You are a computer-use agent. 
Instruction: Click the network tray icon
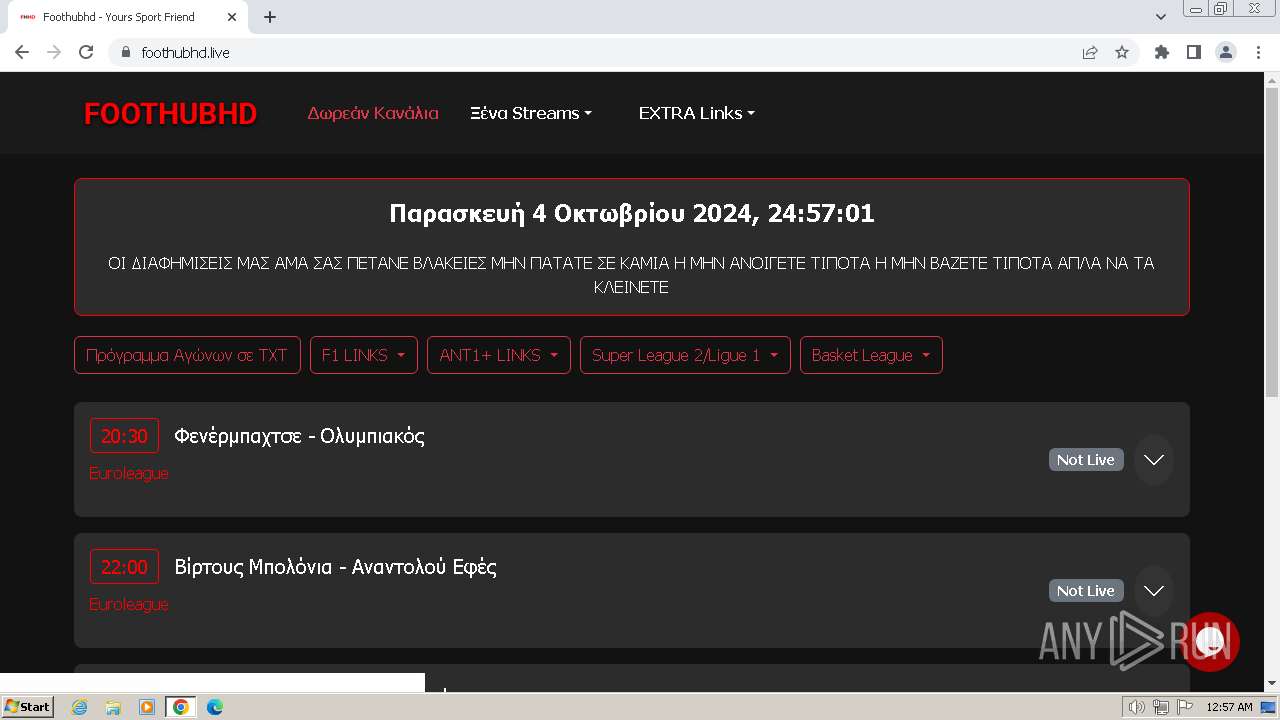tap(1161, 707)
